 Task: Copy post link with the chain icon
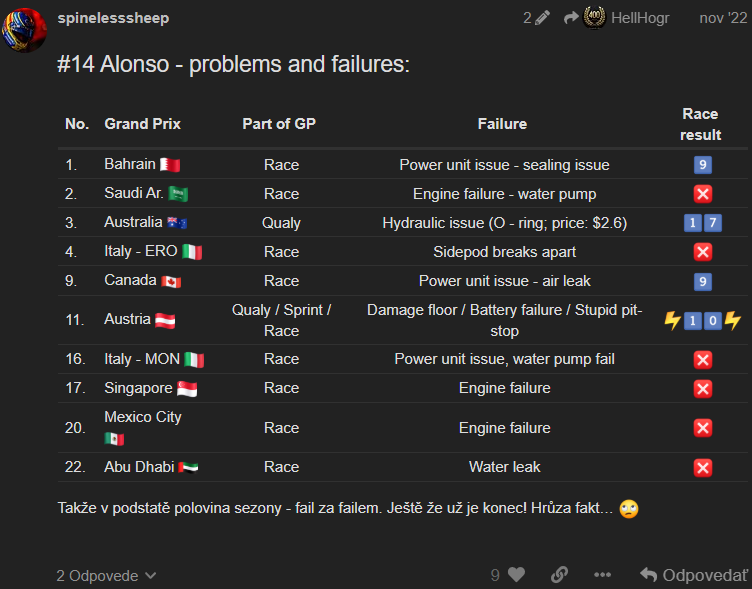pyautogui.click(x=559, y=574)
